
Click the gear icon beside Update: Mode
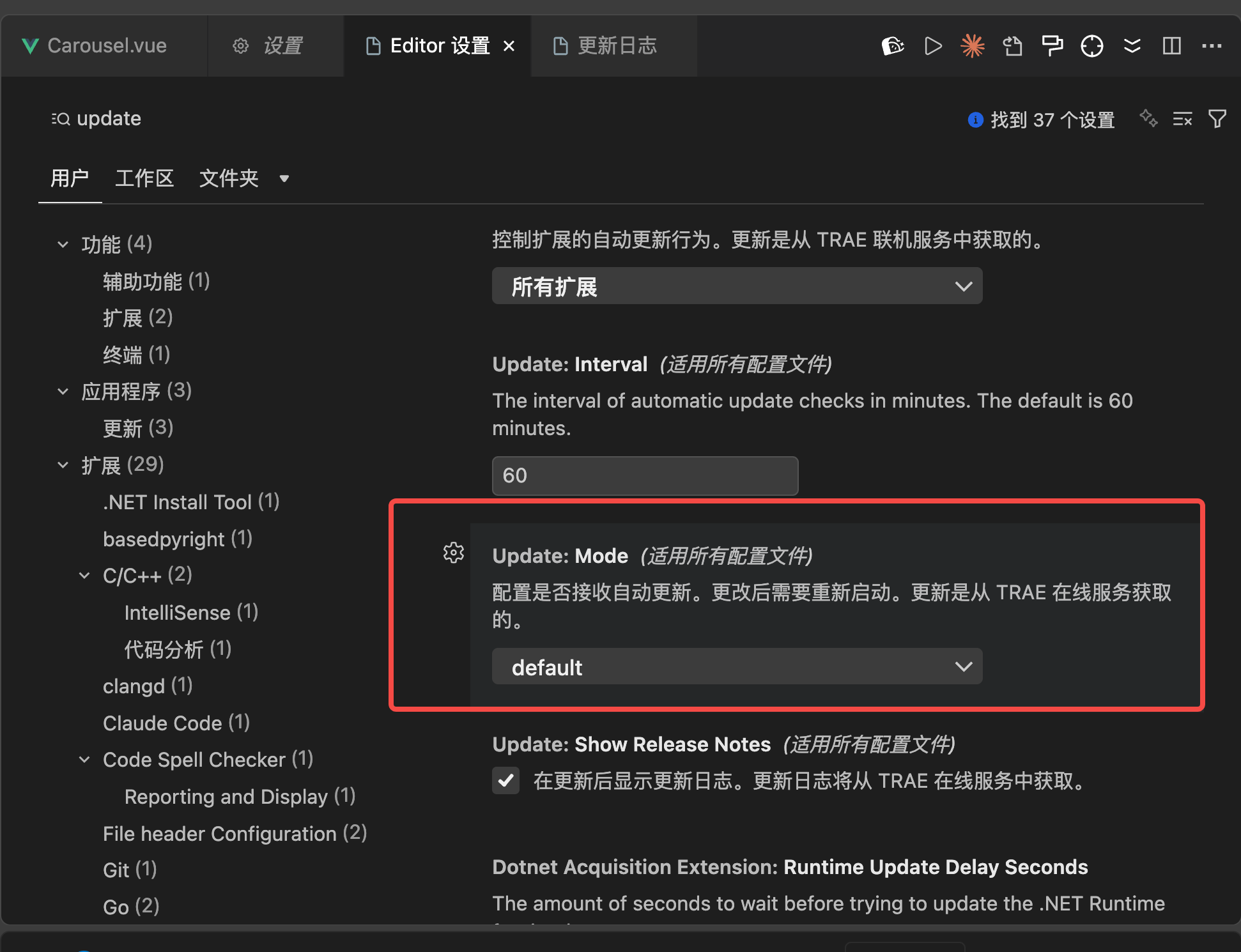pyautogui.click(x=454, y=553)
